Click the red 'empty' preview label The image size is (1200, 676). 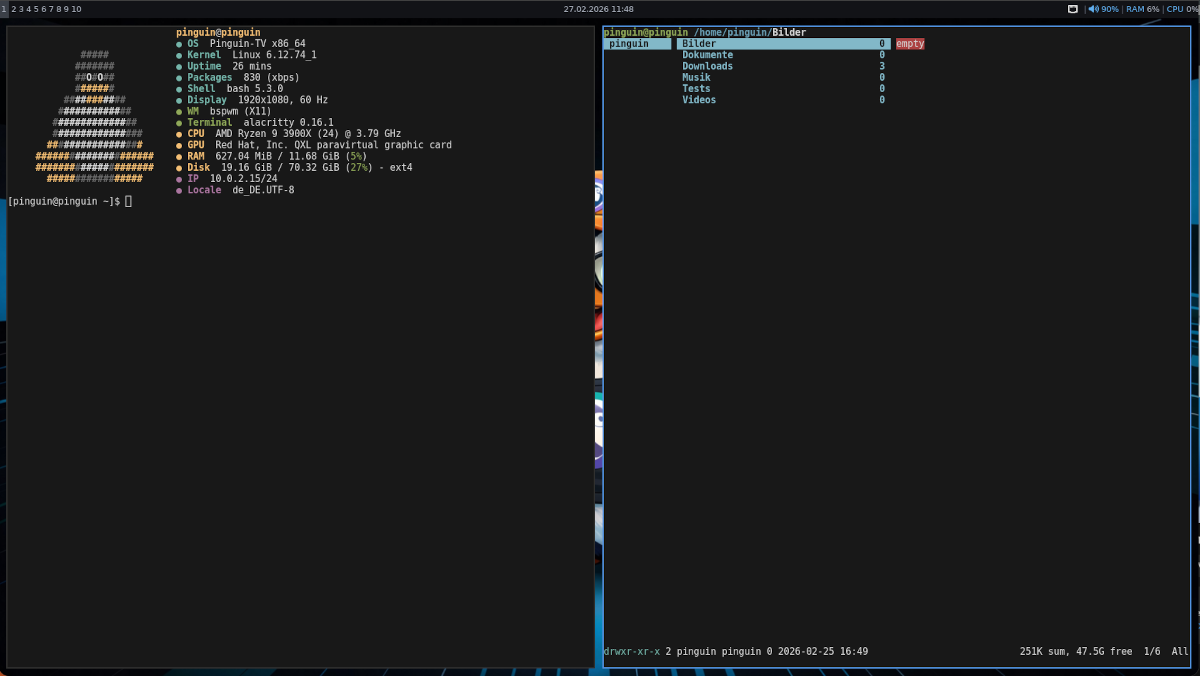[910, 44]
